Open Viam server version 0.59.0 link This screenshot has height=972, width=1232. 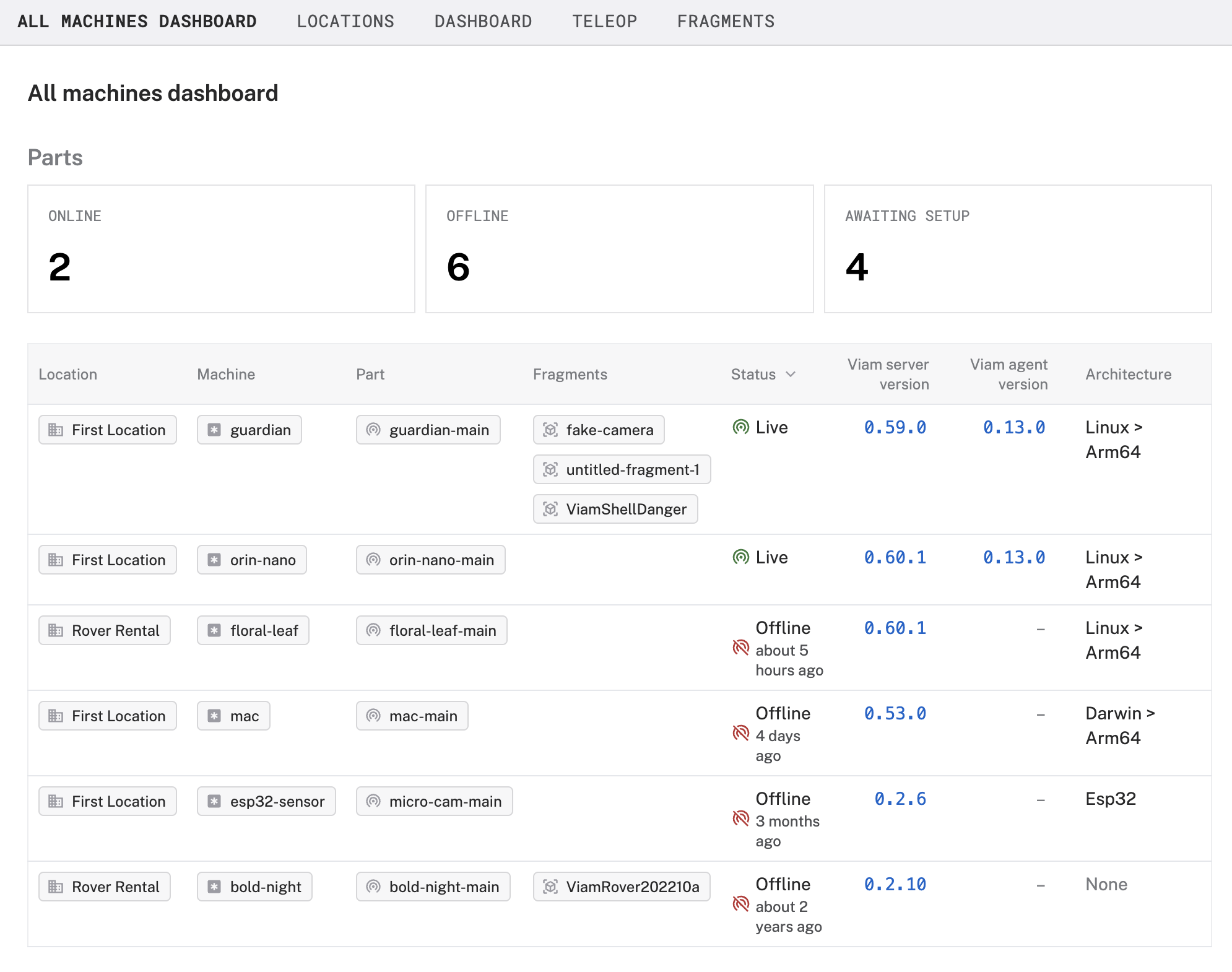(x=895, y=427)
